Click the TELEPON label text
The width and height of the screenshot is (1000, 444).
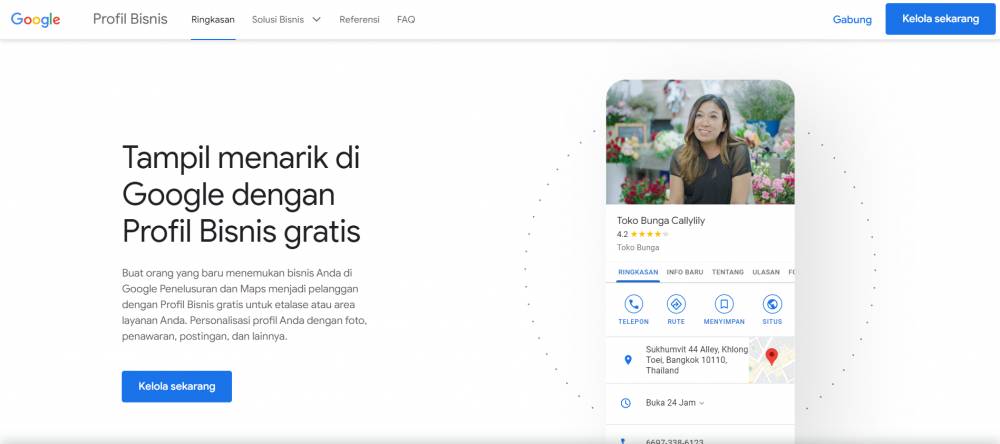pyautogui.click(x=633, y=322)
